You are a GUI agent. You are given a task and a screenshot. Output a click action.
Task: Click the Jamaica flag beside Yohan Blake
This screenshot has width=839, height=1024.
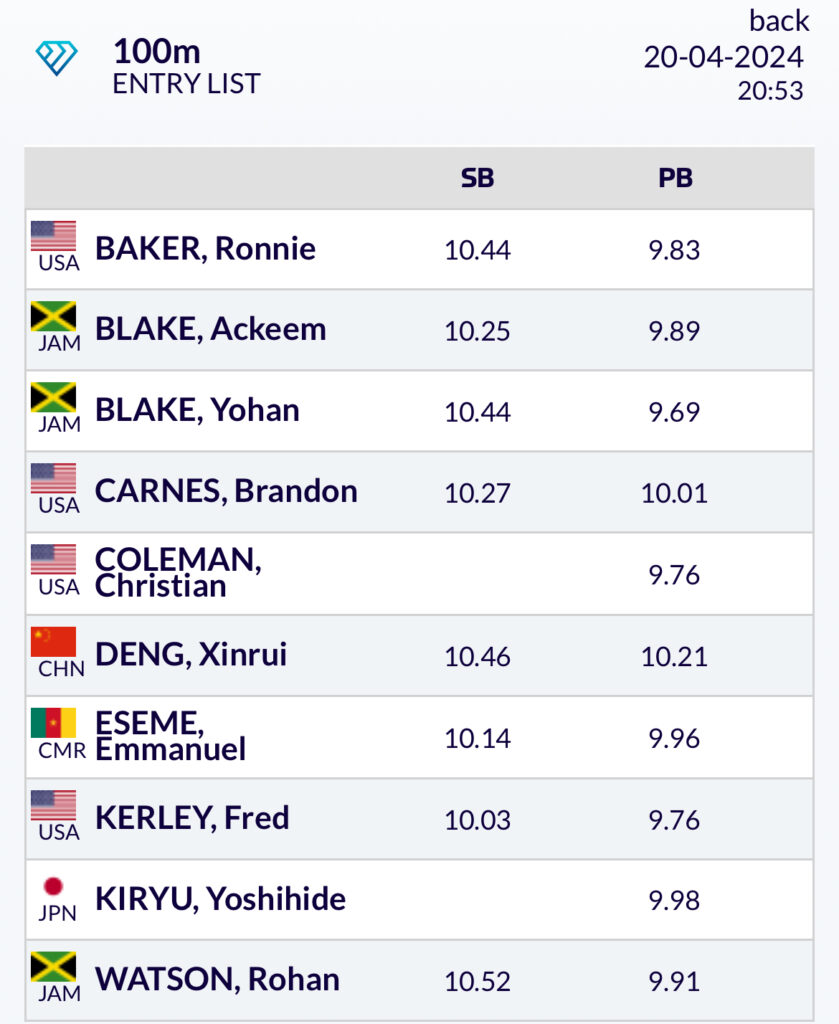point(54,397)
